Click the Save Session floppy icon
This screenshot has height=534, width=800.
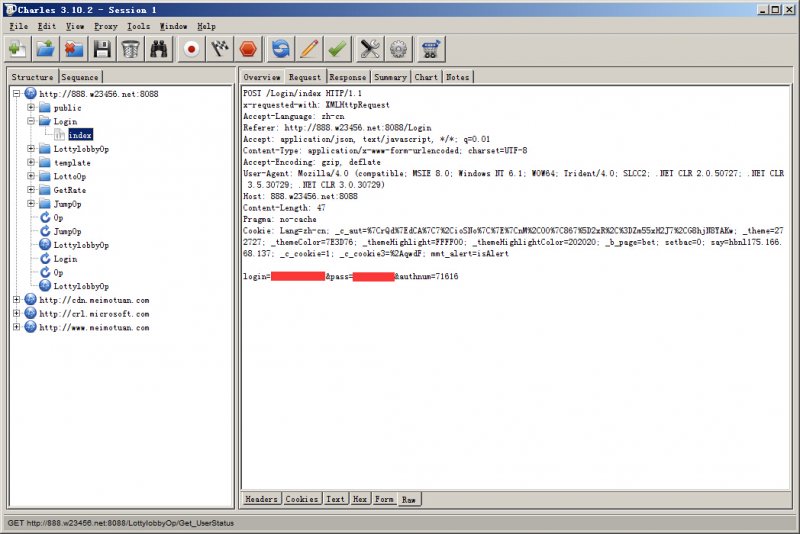102,49
